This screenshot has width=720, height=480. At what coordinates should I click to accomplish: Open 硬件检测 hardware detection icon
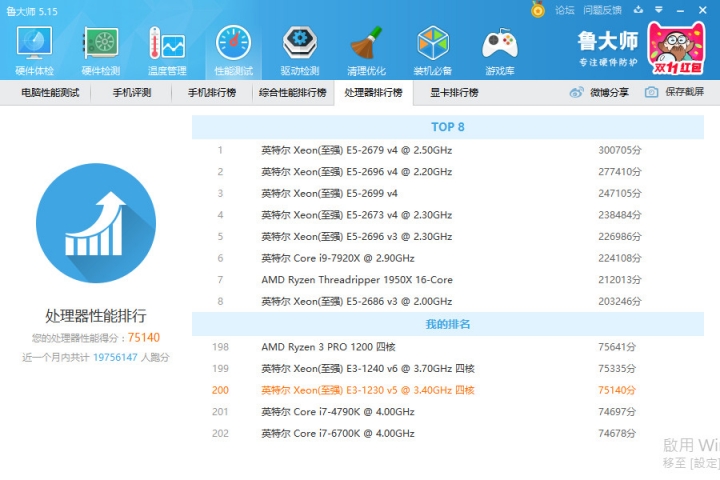(101, 51)
